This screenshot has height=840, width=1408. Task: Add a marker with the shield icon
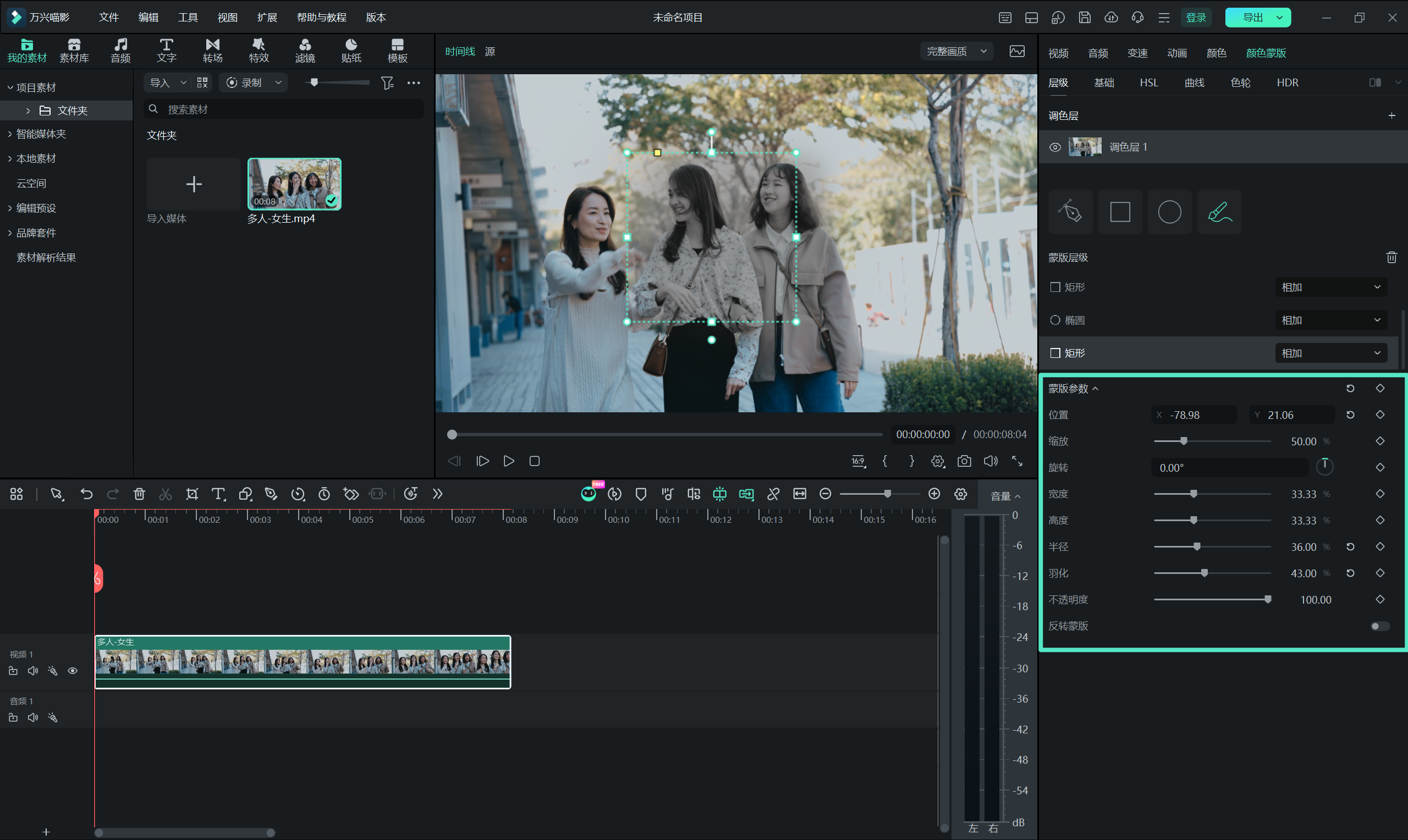pyautogui.click(x=641, y=494)
